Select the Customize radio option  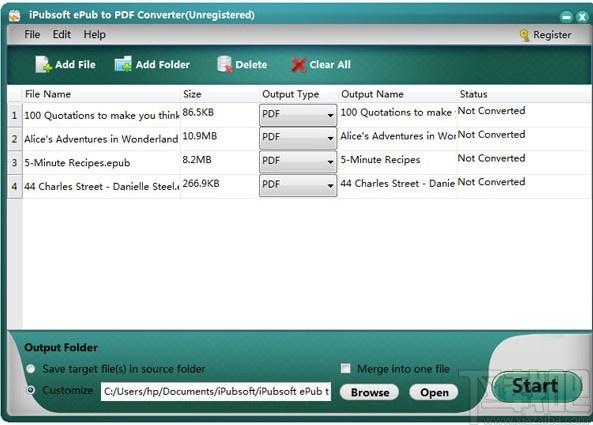pyautogui.click(x=31, y=390)
